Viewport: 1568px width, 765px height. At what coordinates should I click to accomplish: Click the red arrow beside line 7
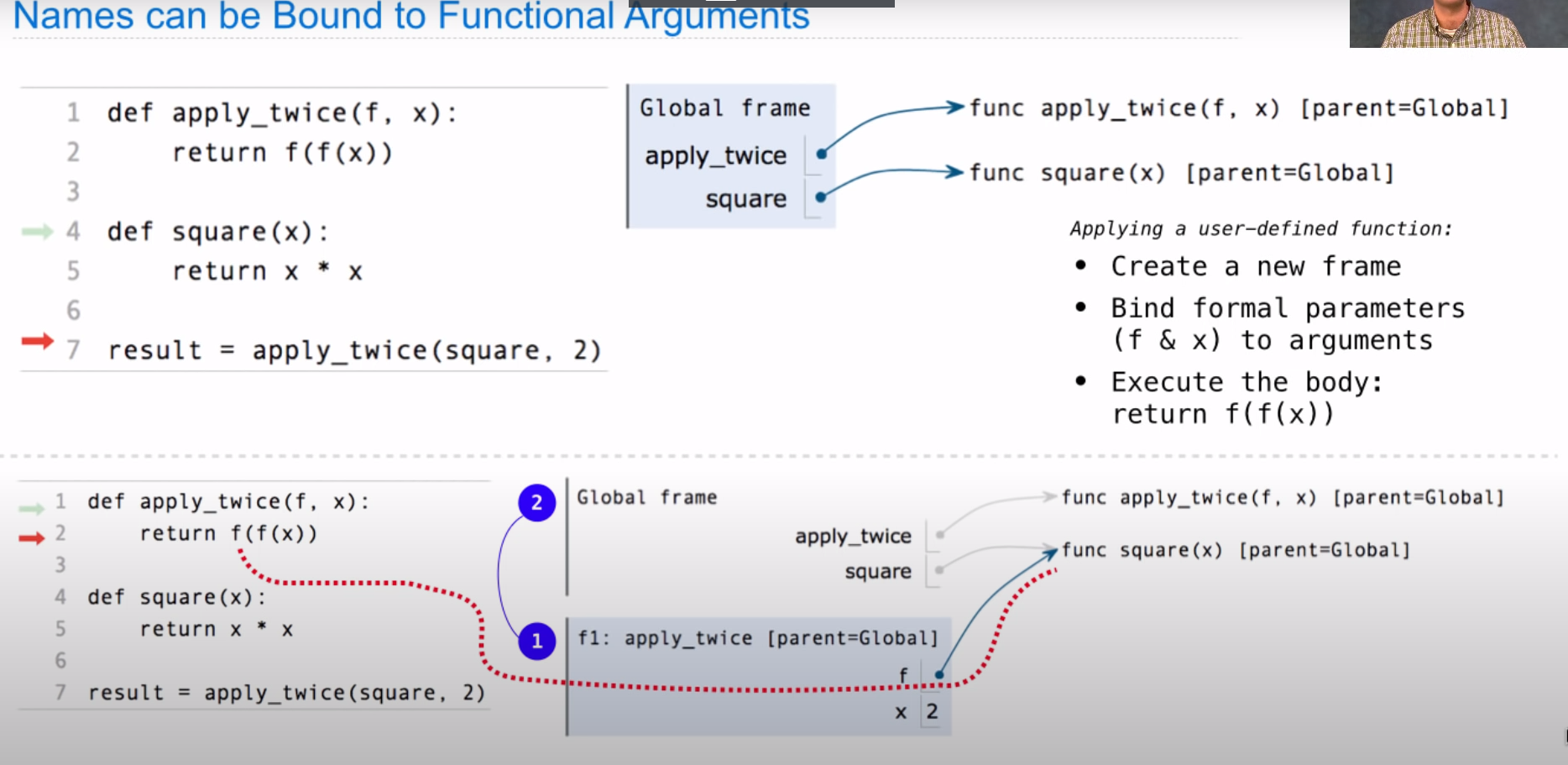(x=37, y=341)
